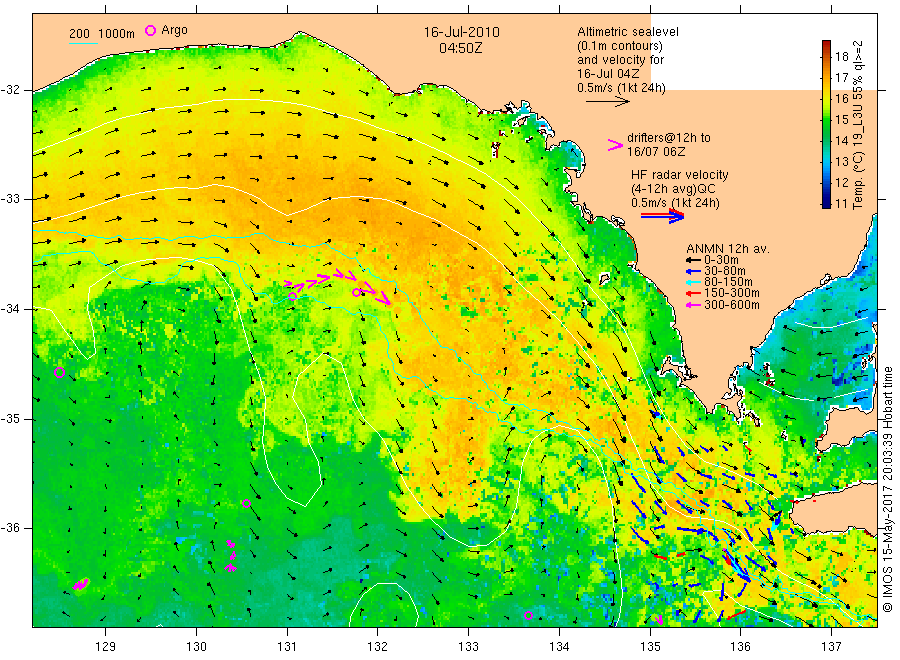
Task: Click magenta drifter marks near 128.7°E 36.5°S
Action: 80,584
